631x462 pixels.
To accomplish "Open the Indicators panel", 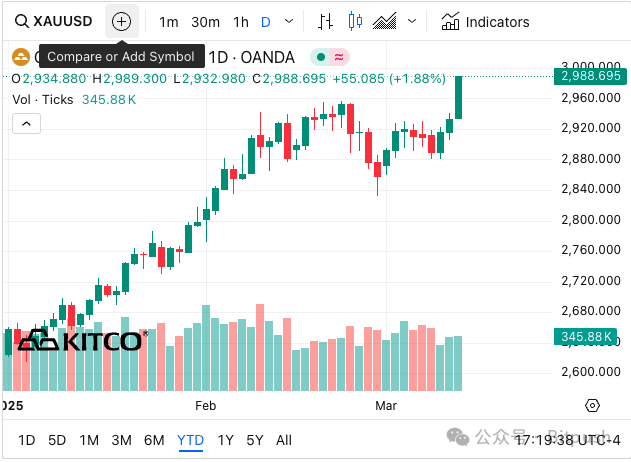I will (x=486, y=21).
